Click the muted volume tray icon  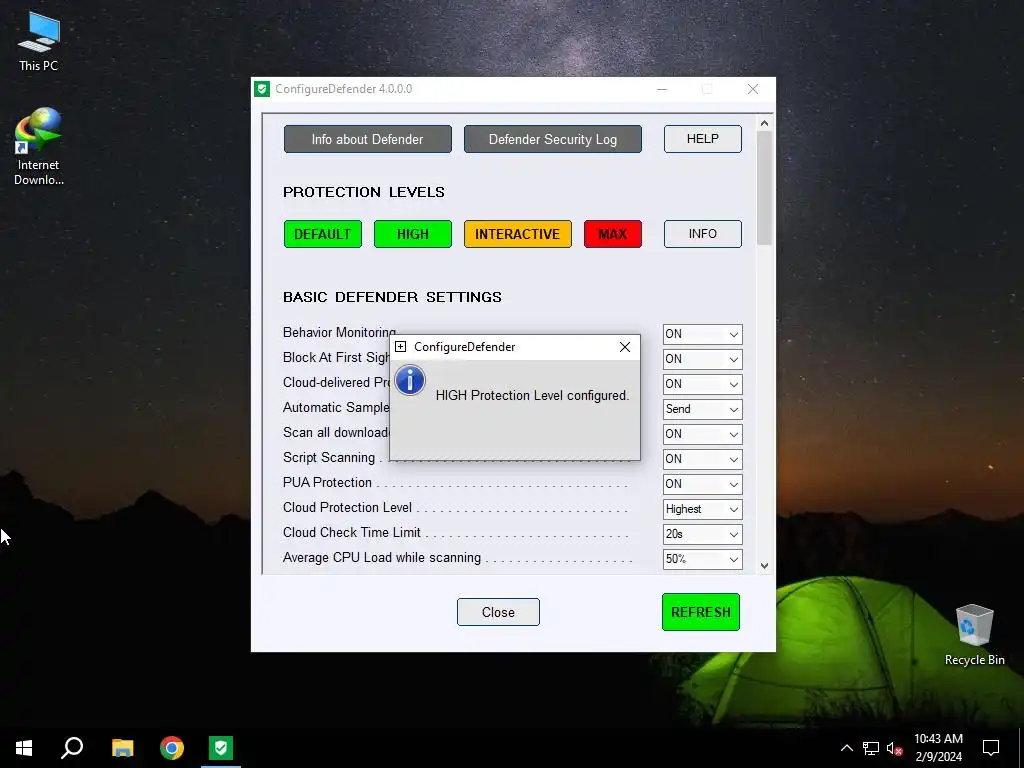[894, 748]
